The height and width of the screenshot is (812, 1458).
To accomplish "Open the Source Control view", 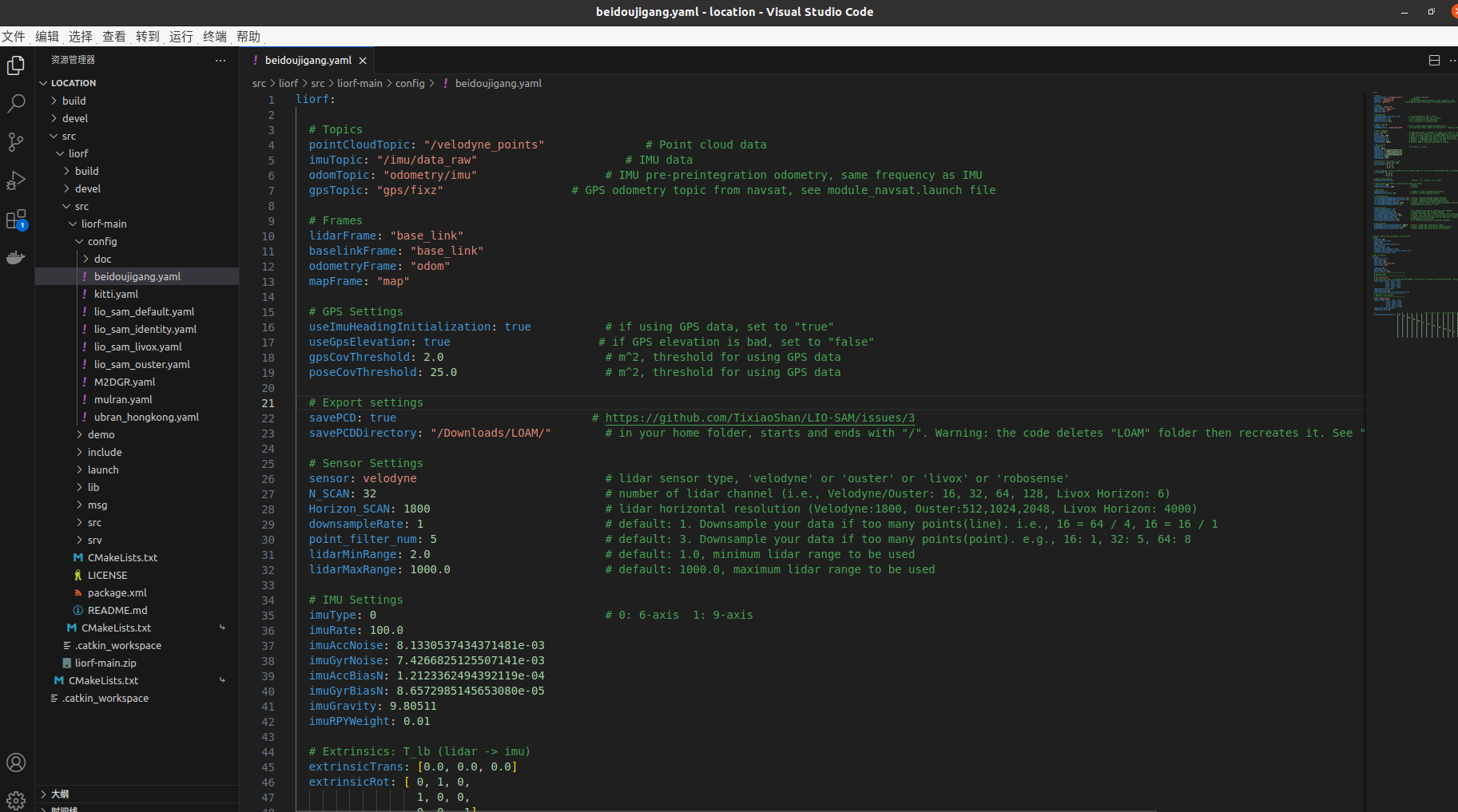I will pyautogui.click(x=16, y=142).
